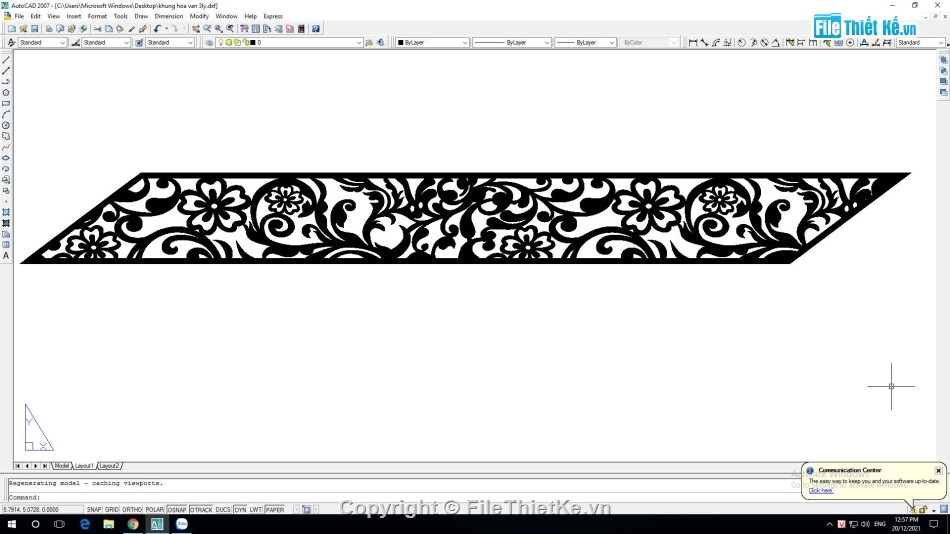The height and width of the screenshot is (534, 950).
Task: Open the Format menu
Action: point(97,16)
